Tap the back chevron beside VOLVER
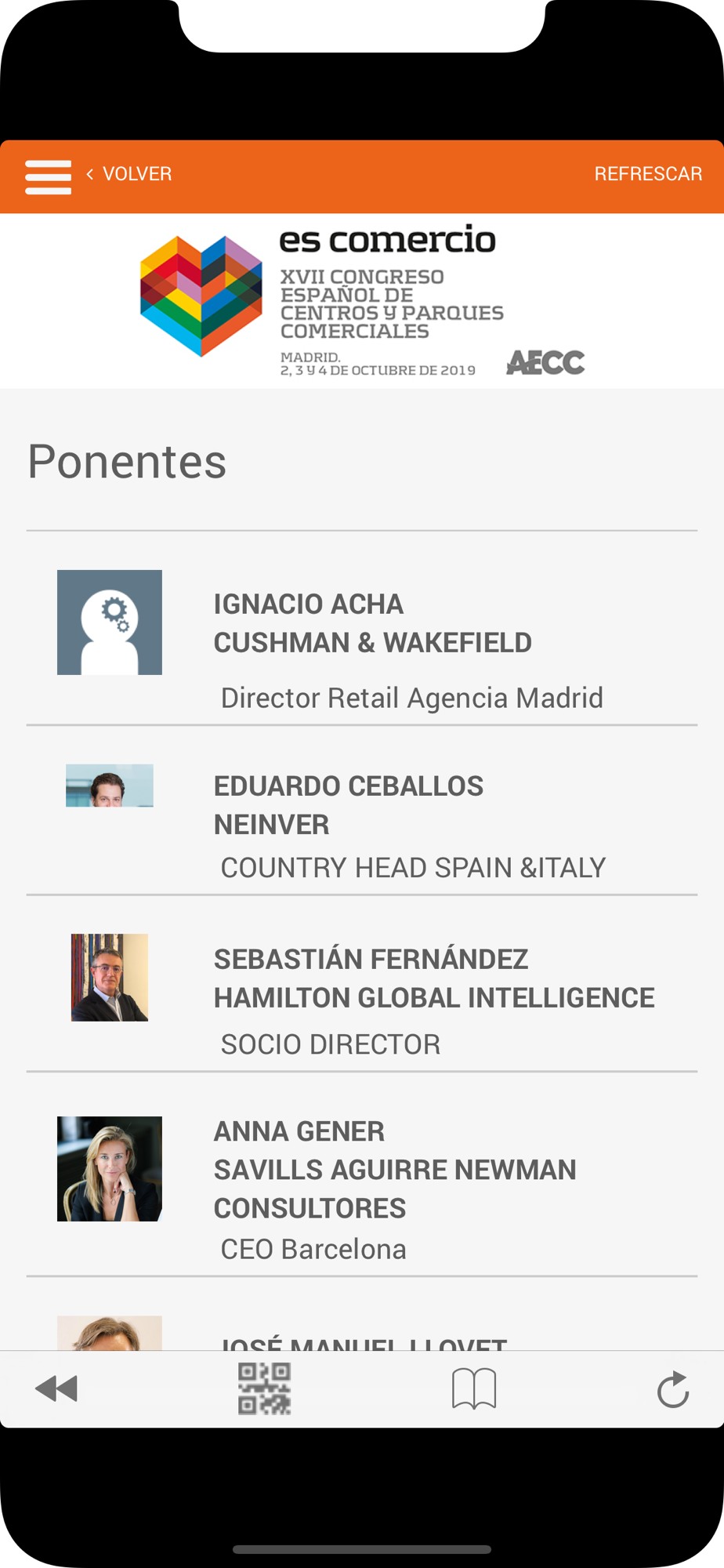The width and height of the screenshot is (724, 1568). click(x=90, y=174)
